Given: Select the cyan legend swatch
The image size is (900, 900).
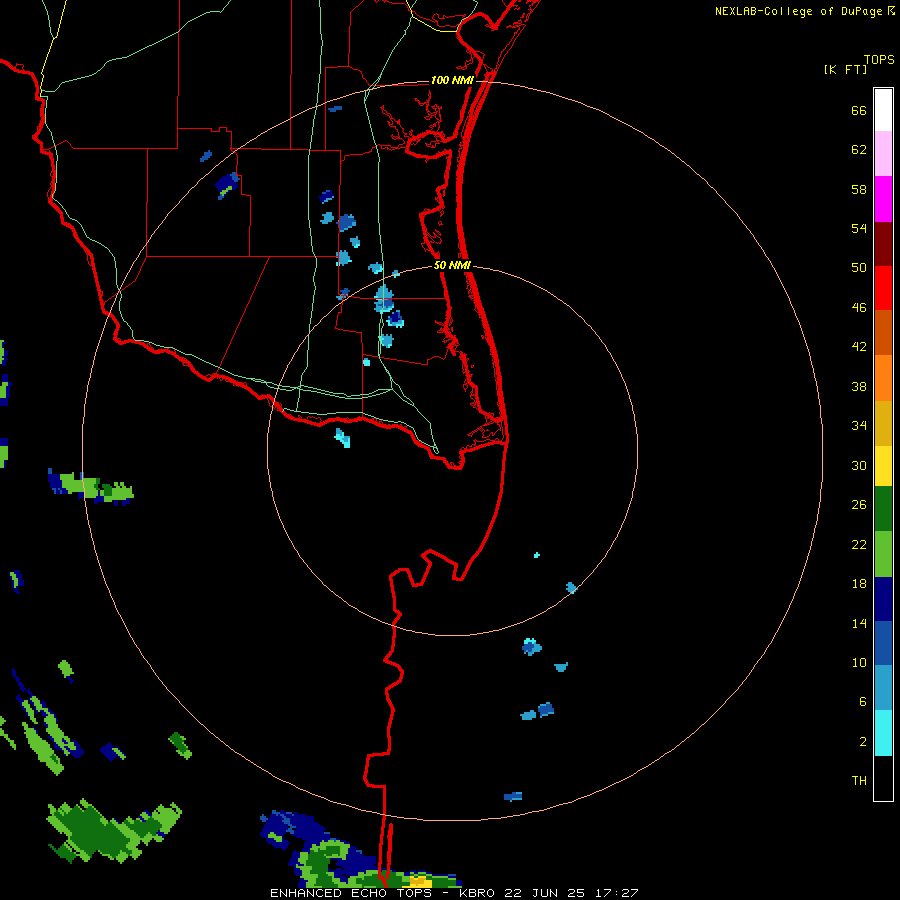Looking at the screenshot, I should [x=883, y=733].
